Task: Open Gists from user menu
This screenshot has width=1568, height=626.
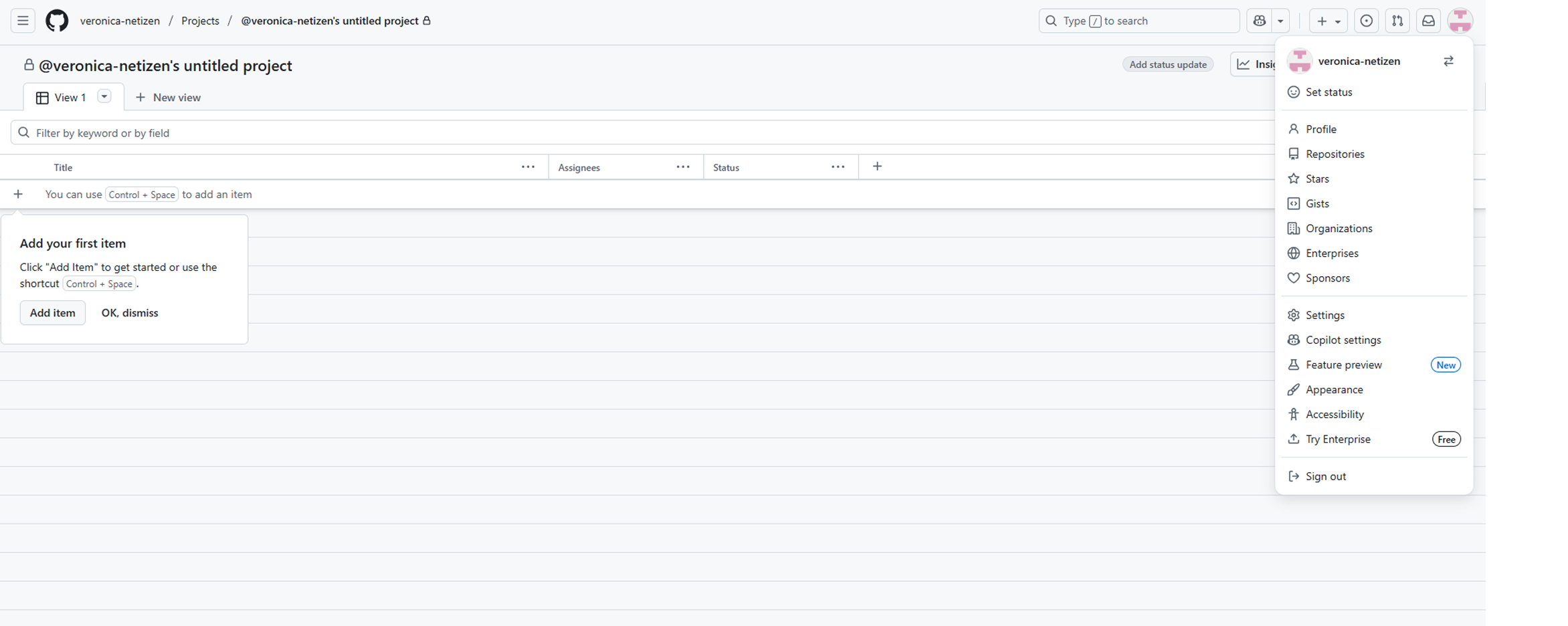Action: [x=1374, y=203]
